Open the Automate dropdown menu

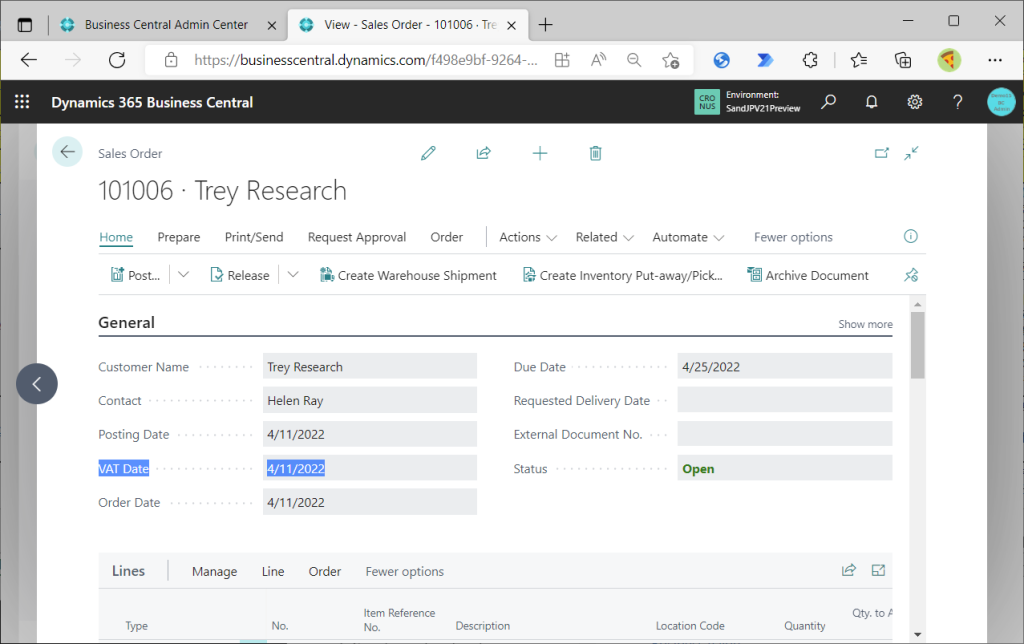coord(688,237)
